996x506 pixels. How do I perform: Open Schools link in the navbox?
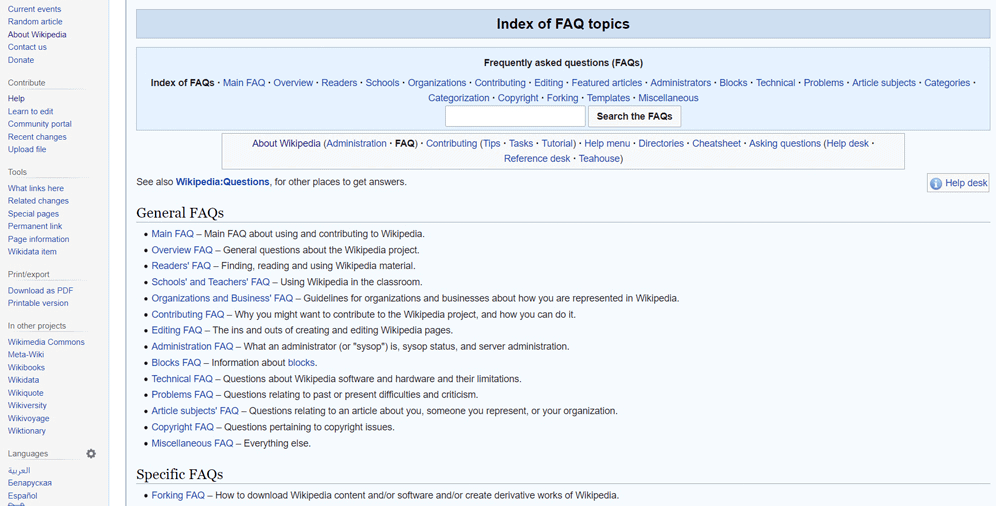[x=382, y=83]
